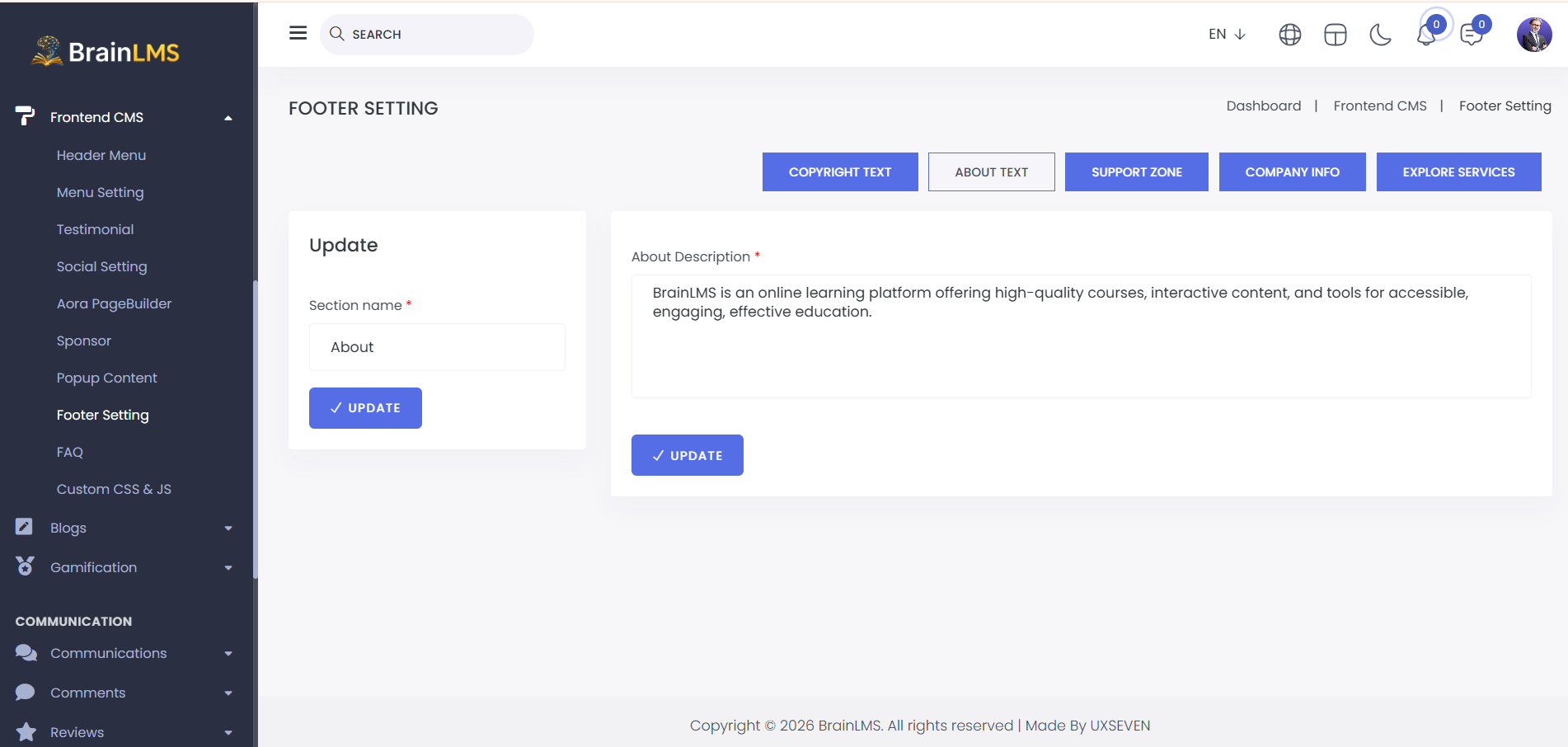This screenshot has height=747, width=1568.
Task: Expand the Reviews menu arrow
Action: pyautogui.click(x=228, y=733)
